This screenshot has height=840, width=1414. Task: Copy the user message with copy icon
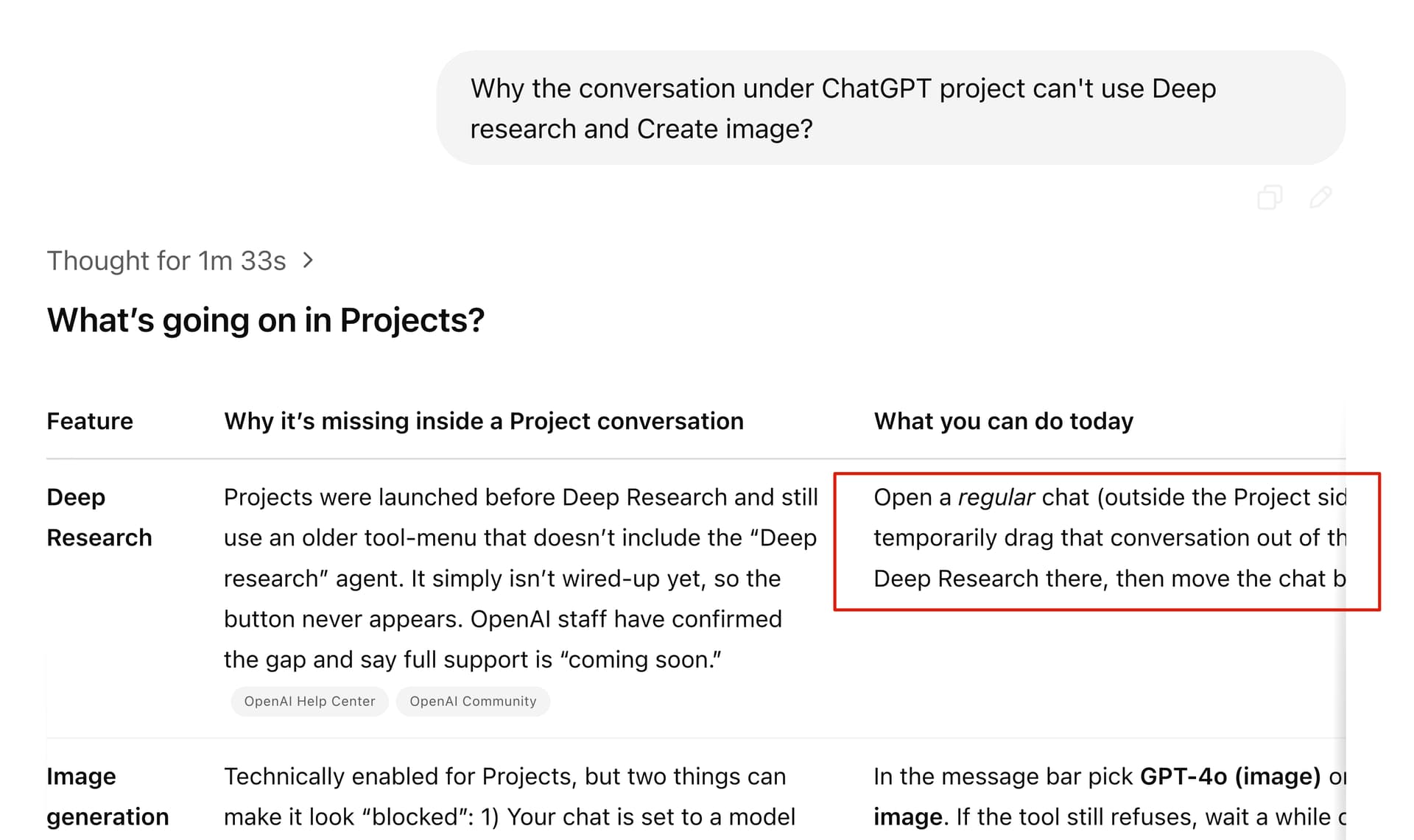click(1270, 197)
